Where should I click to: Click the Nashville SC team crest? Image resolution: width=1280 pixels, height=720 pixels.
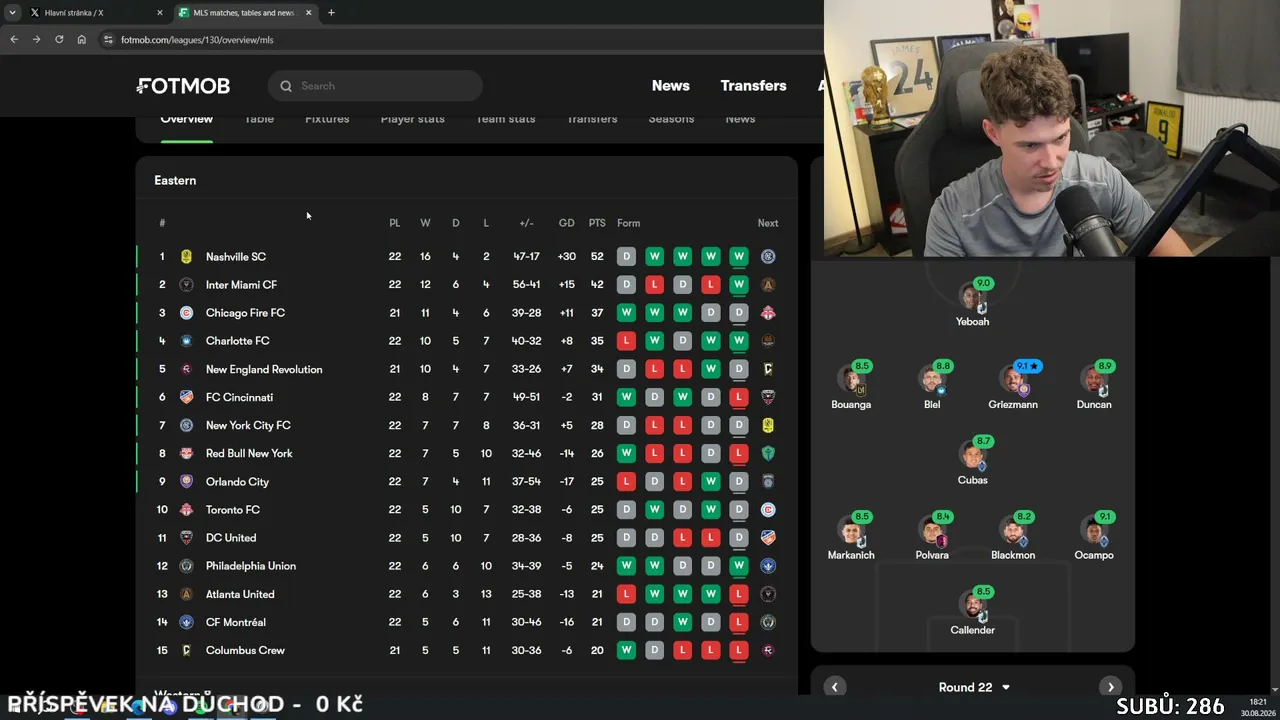pyautogui.click(x=186, y=257)
